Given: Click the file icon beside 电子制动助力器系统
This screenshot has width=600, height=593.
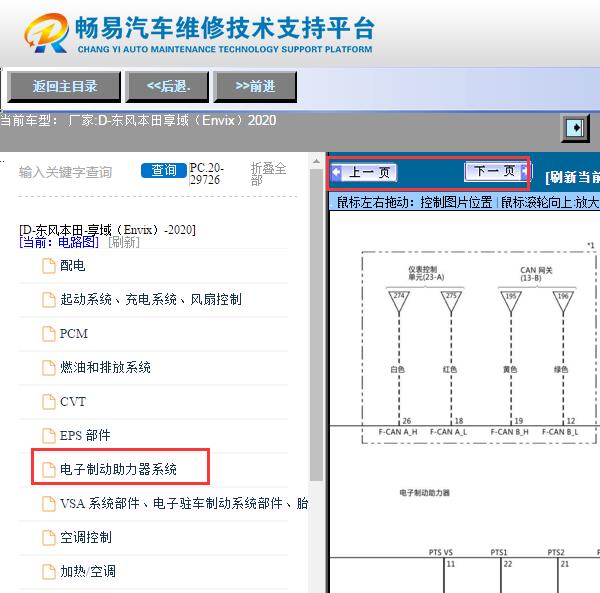Looking at the screenshot, I should [x=49, y=470].
